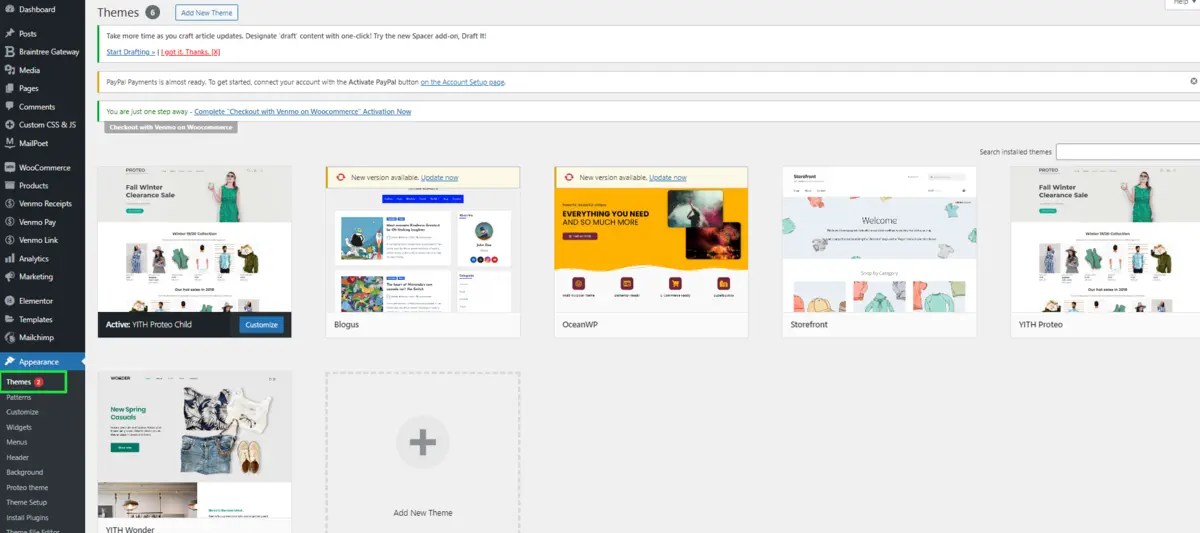1200x533 pixels.
Task: Open the Install Plugins submenu item
Action: click(x=28, y=517)
